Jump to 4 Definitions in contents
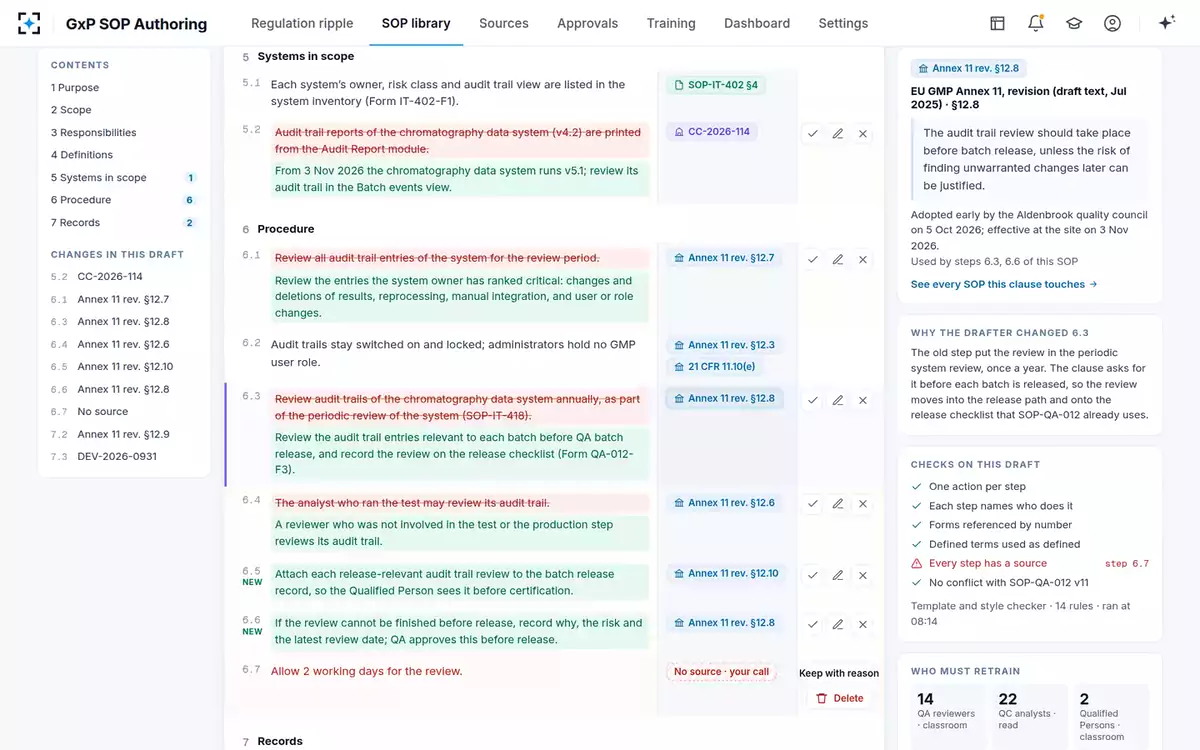Viewport: 1200px width, 750px height. [x=124, y=155]
